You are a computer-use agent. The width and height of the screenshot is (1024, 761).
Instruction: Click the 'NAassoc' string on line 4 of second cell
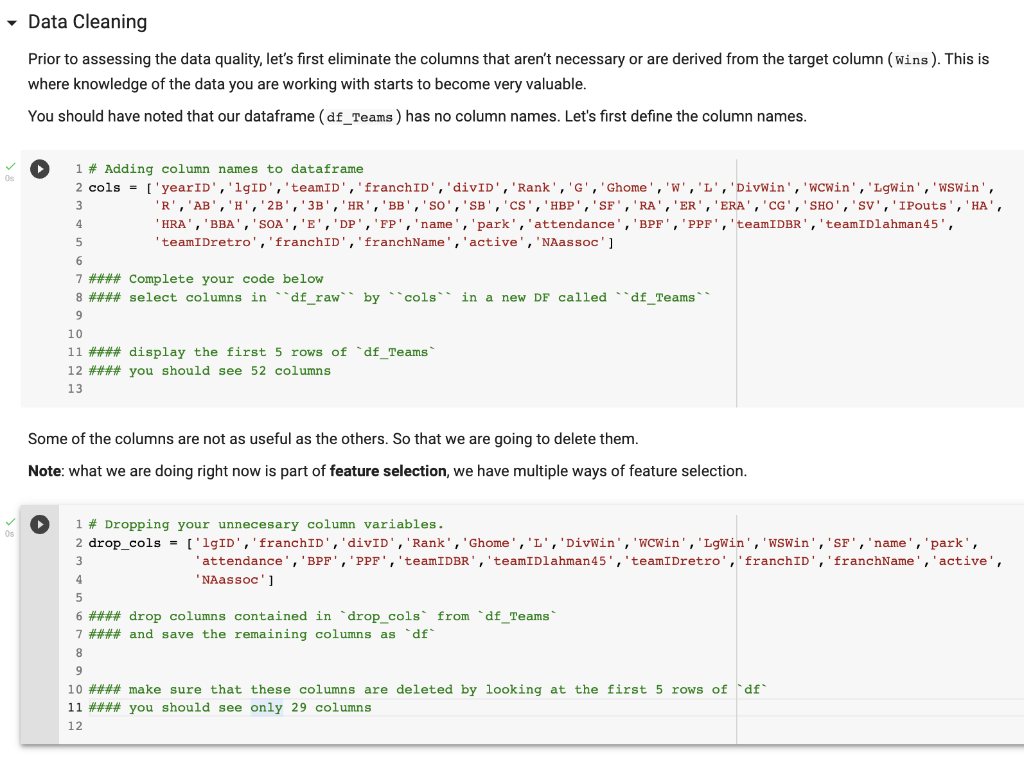230,579
